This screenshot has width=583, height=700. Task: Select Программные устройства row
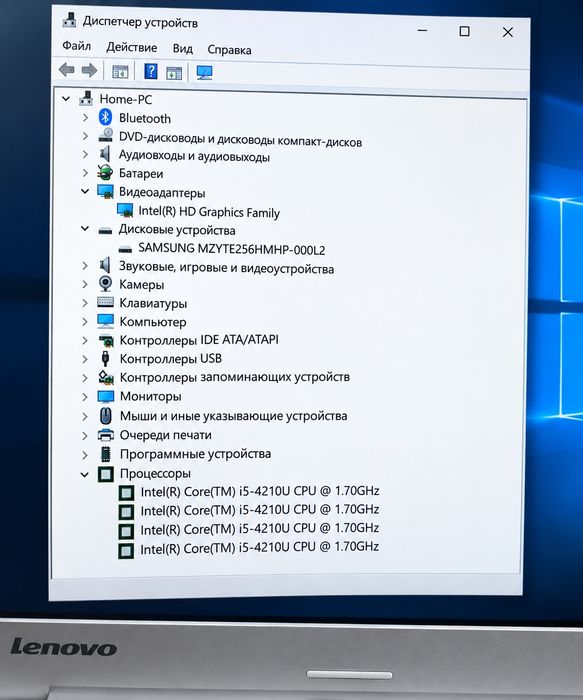point(196,454)
